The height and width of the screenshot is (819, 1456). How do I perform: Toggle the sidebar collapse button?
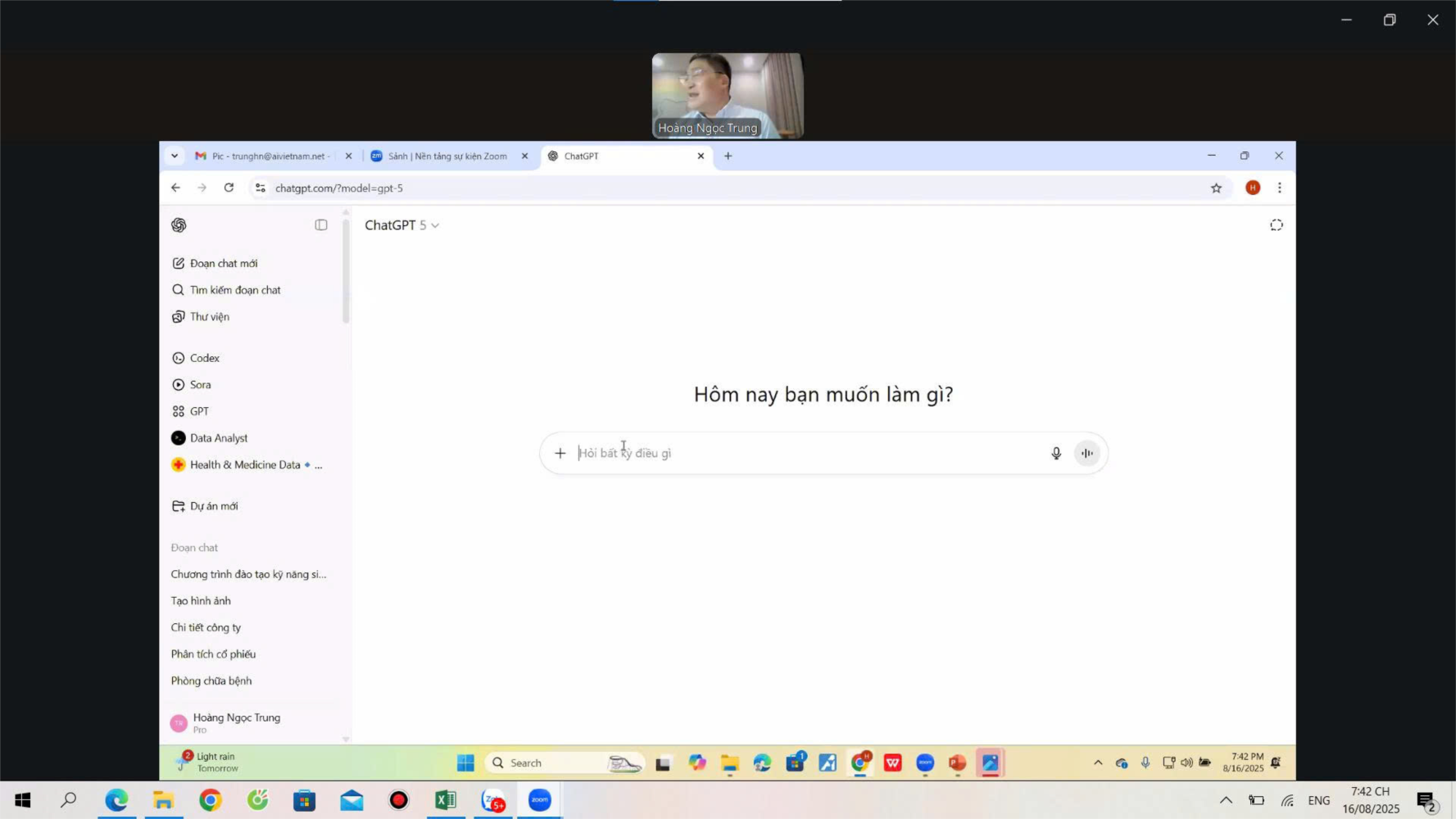click(x=321, y=225)
